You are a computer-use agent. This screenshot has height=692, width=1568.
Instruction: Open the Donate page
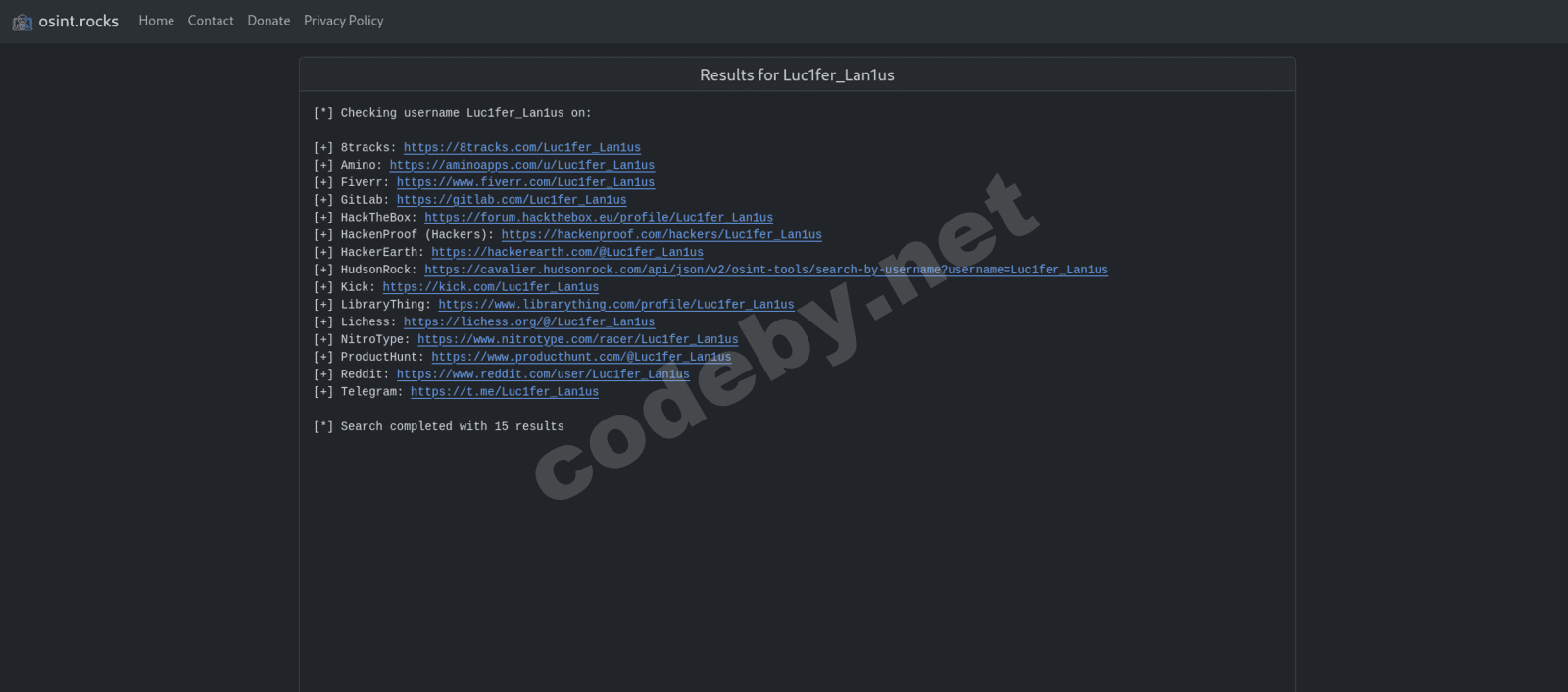click(x=269, y=21)
